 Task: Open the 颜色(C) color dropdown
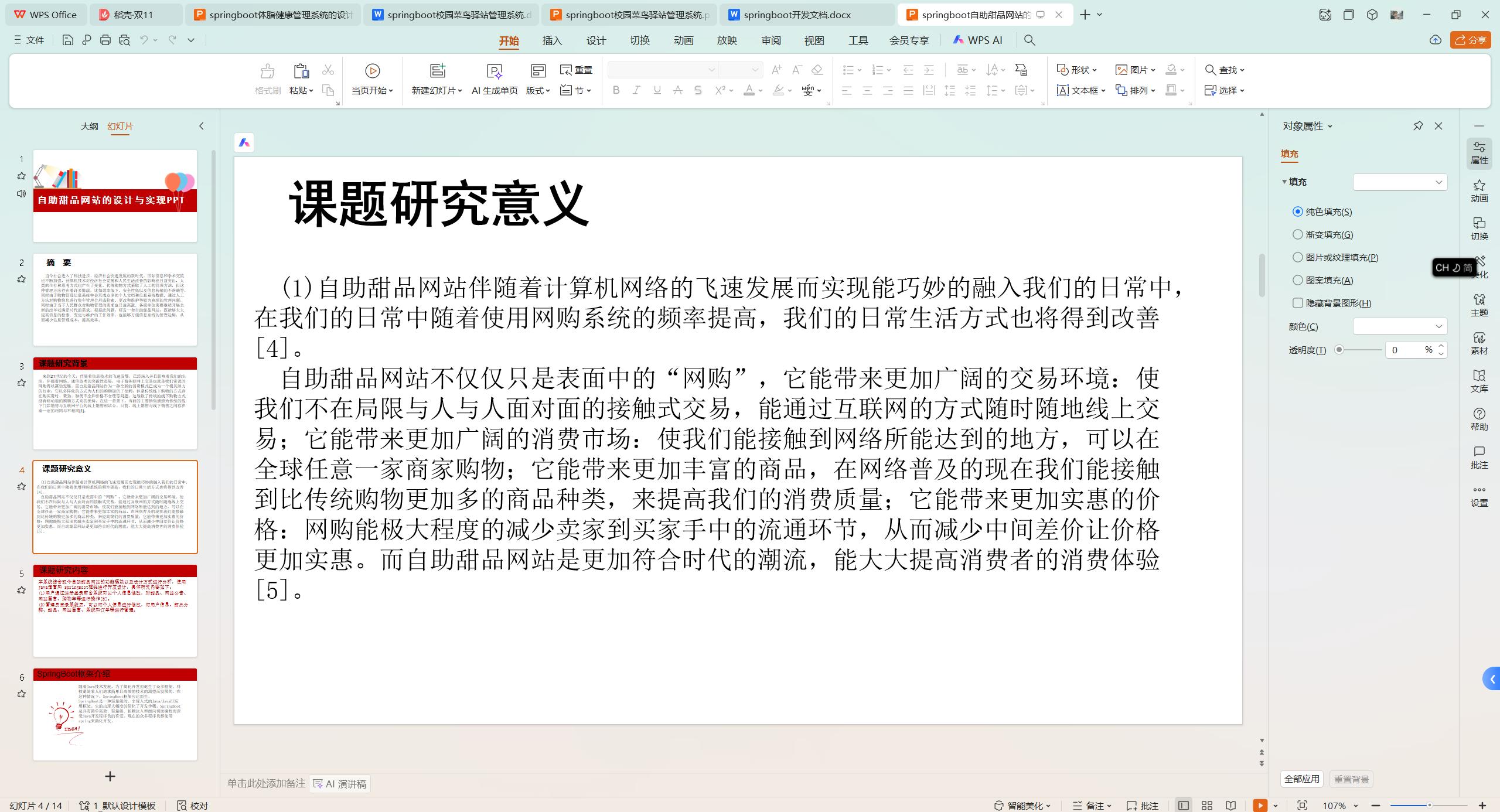pyautogui.click(x=1400, y=326)
